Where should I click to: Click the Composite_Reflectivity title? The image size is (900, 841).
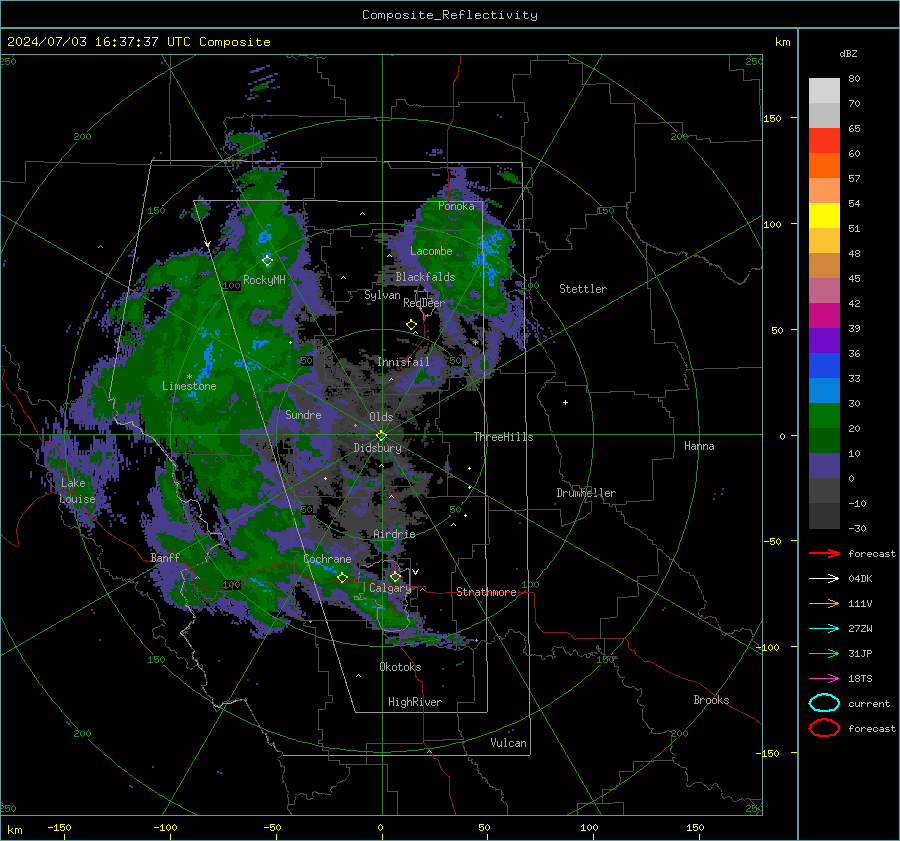449,15
